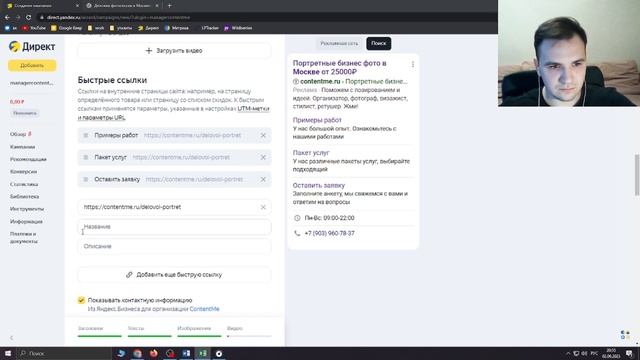Jump to Видео progress section

pyautogui.click(x=249, y=331)
